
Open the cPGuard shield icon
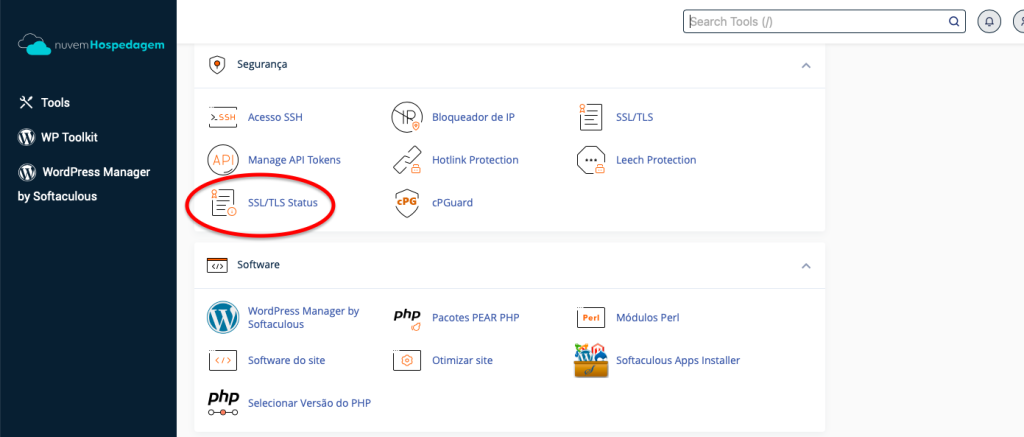click(x=407, y=202)
